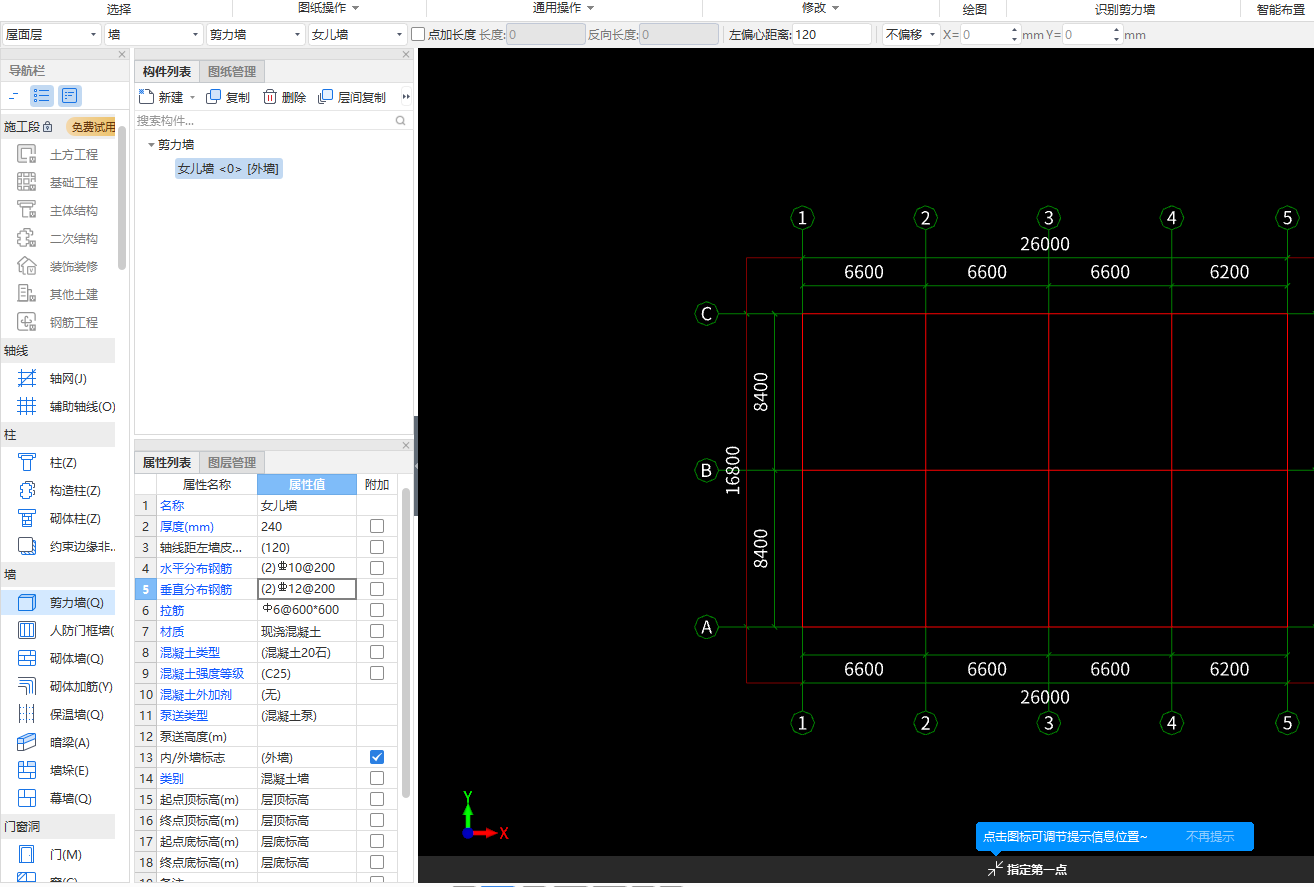This screenshot has width=1314, height=887.
Task: Switch to 构件列表 tab
Action: (x=167, y=72)
